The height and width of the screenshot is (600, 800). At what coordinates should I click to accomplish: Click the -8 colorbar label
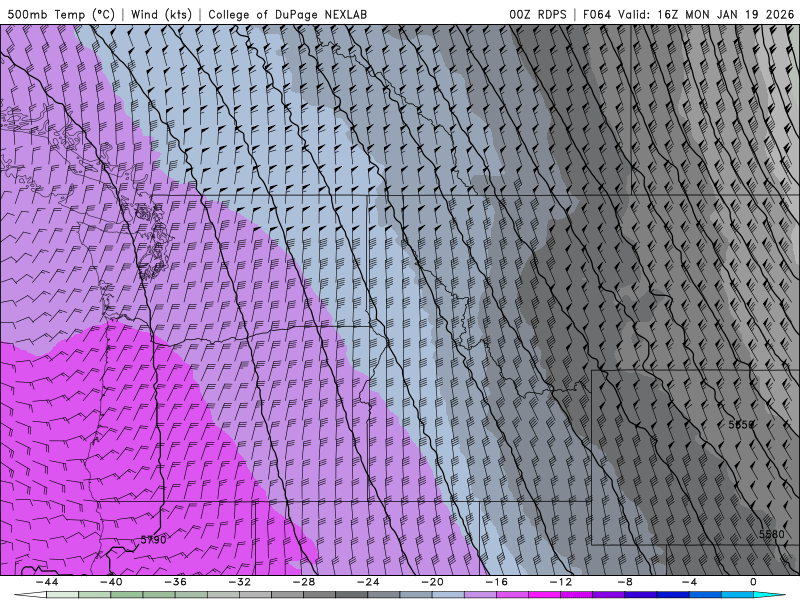(625, 582)
